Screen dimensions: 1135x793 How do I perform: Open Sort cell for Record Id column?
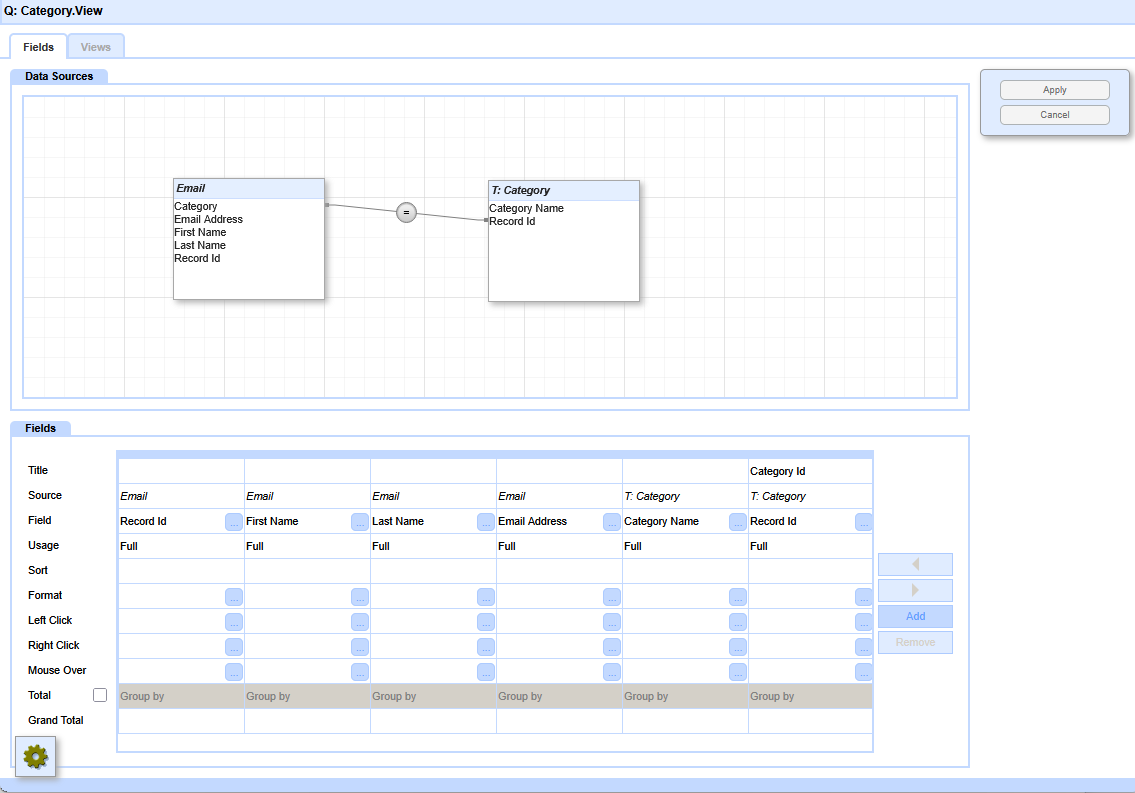coord(180,571)
